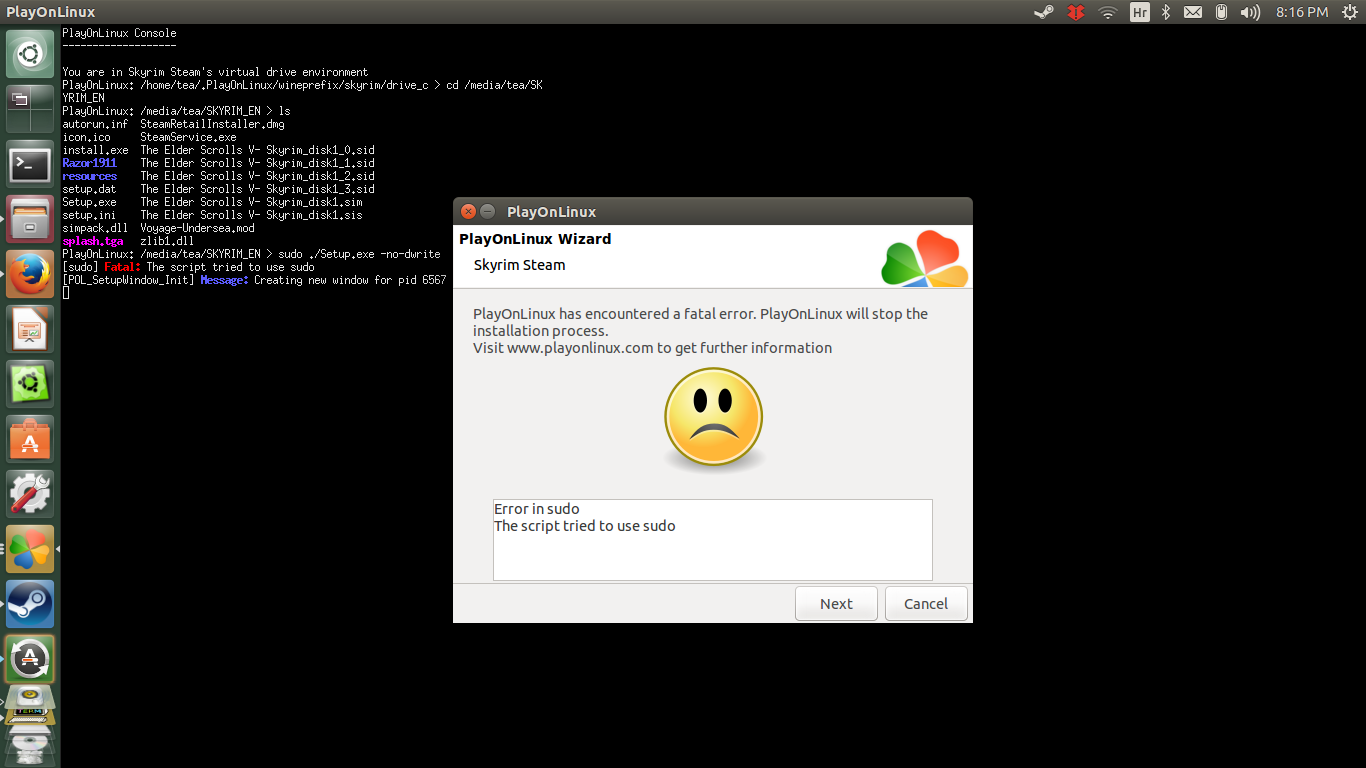Click 'SteamService.exe' in console listing

(188, 137)
